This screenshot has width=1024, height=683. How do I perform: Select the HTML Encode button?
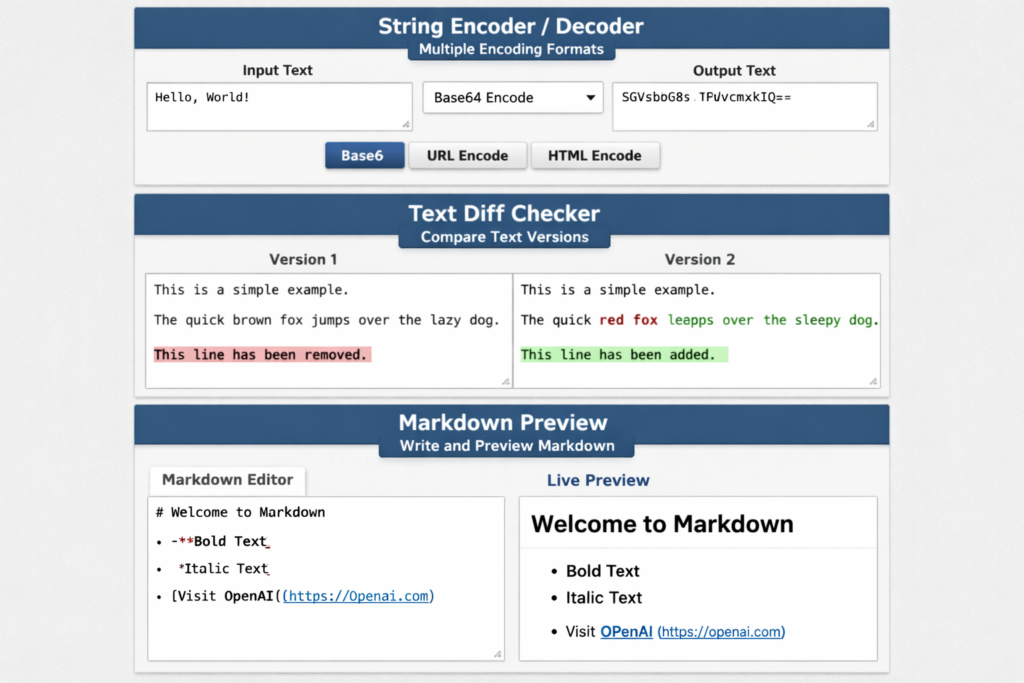[x=595, y=156]
